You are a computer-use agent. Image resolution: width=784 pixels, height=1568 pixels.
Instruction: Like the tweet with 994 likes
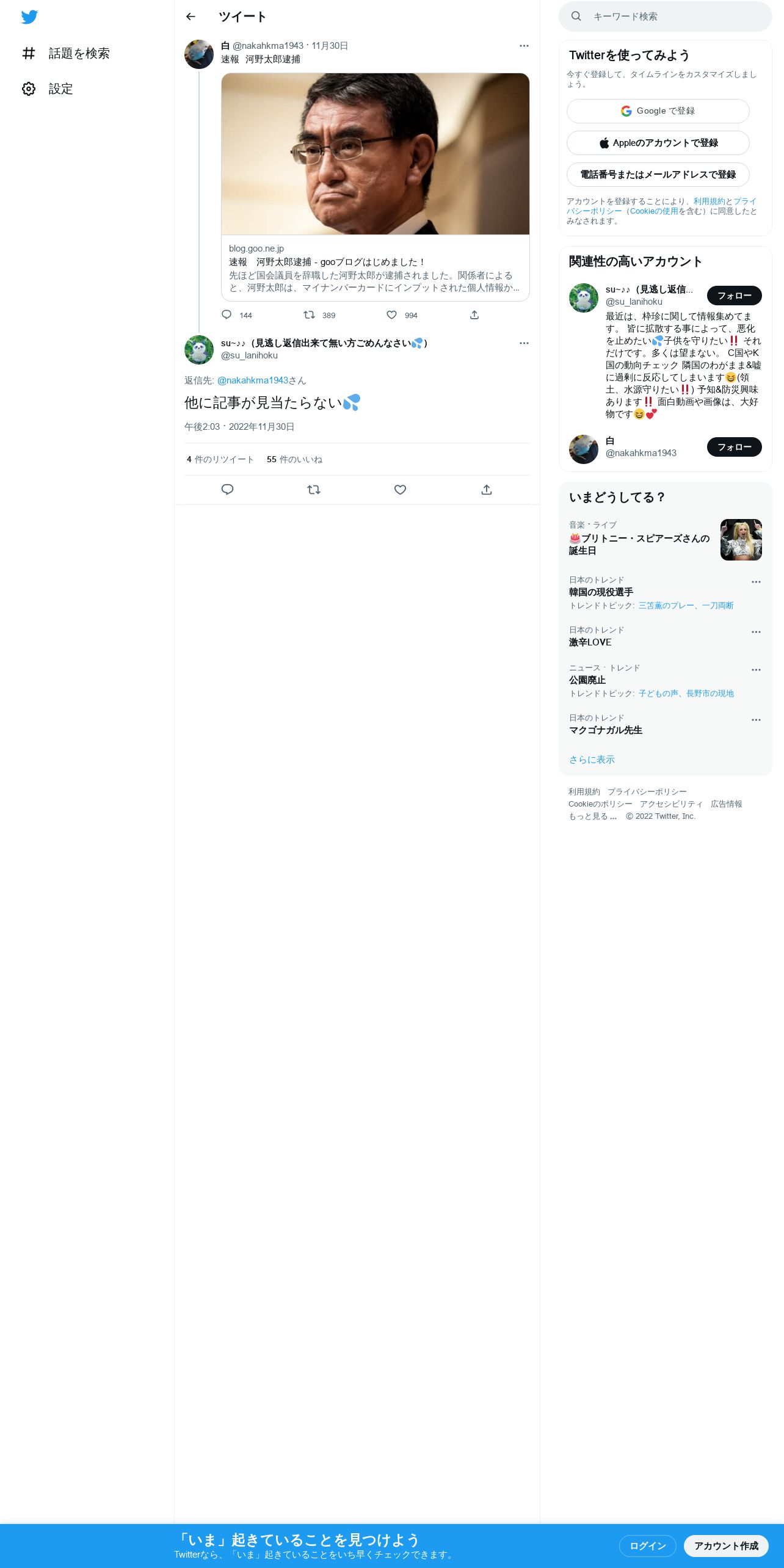click(392, 315)
